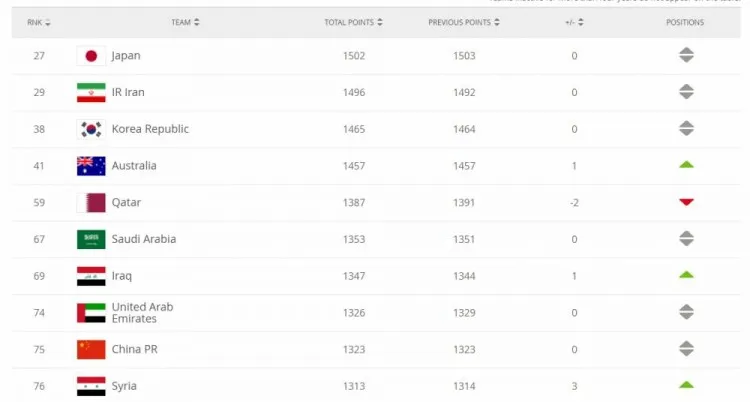The image size is (750, 402).
Task: Click the IR Iran flag icon
Action: point(91,92)
